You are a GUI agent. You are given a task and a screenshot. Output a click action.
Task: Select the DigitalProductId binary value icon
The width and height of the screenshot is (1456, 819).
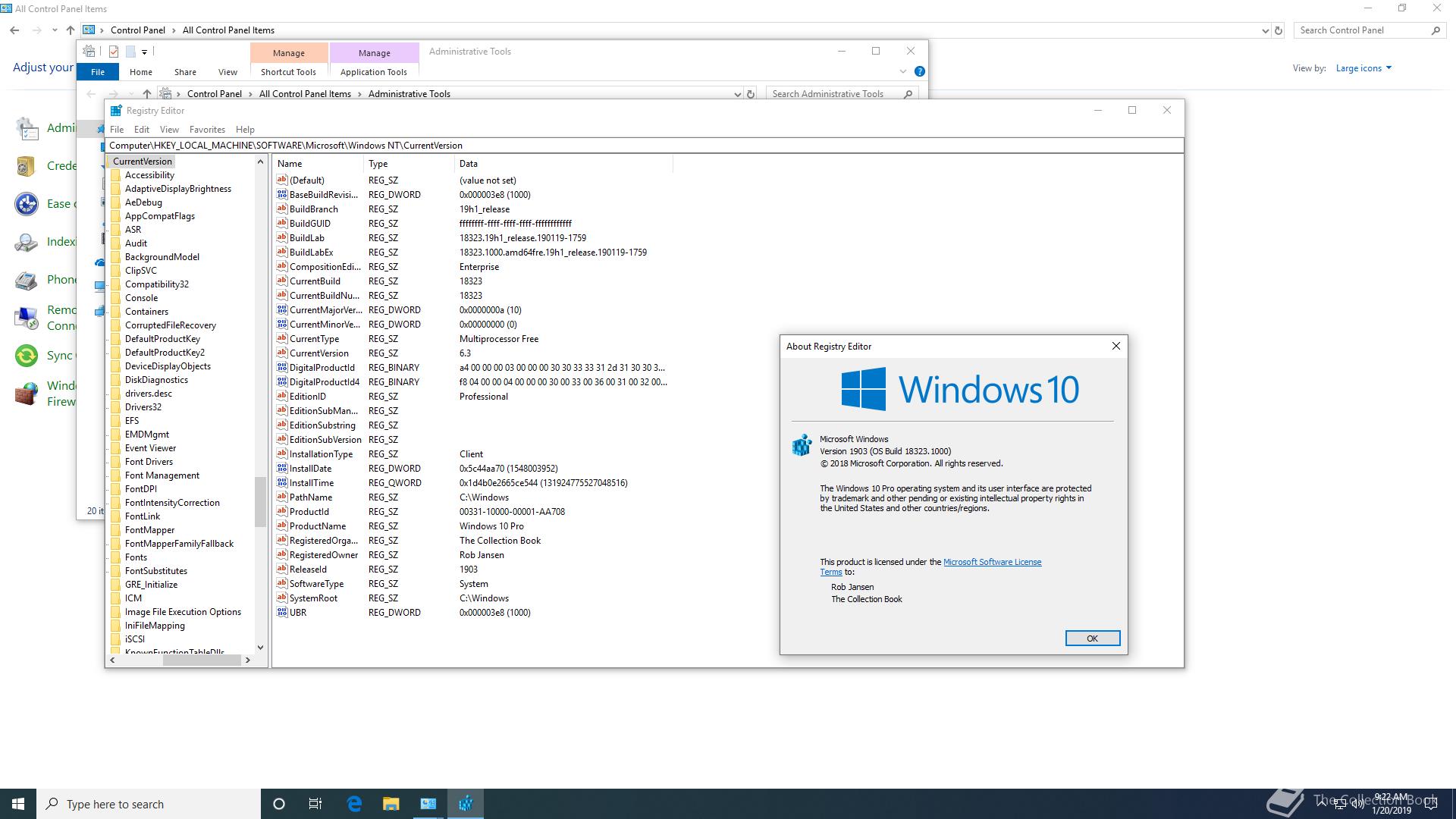tap(282, 367)
